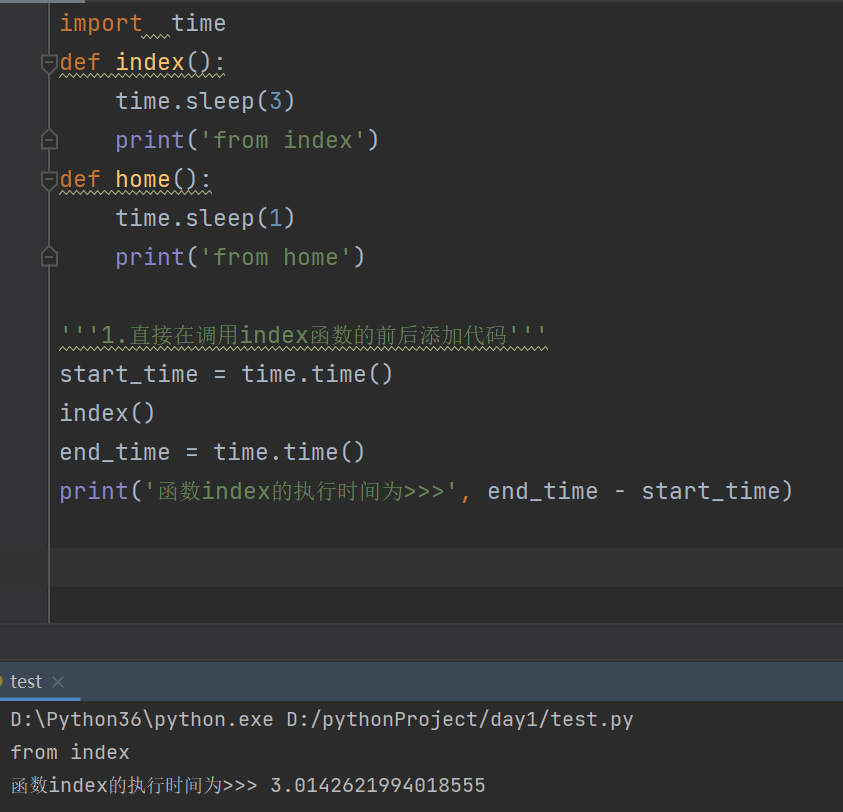Image resolution: width=843 pixels, height=812 pixels.
Task: Click the index() call line
Action: click(x=107, y=413)
